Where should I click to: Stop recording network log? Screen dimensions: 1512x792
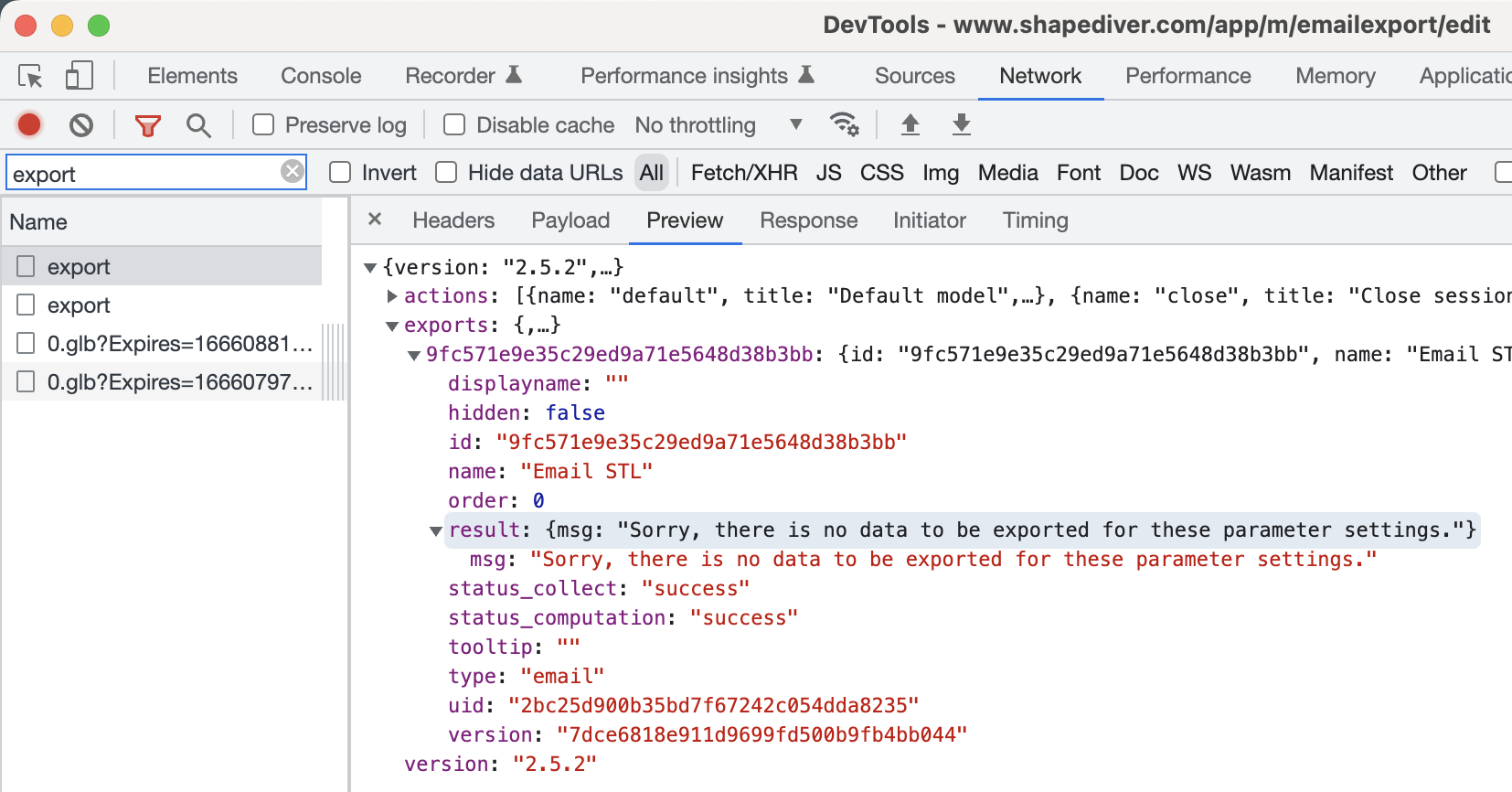[29, 124]
